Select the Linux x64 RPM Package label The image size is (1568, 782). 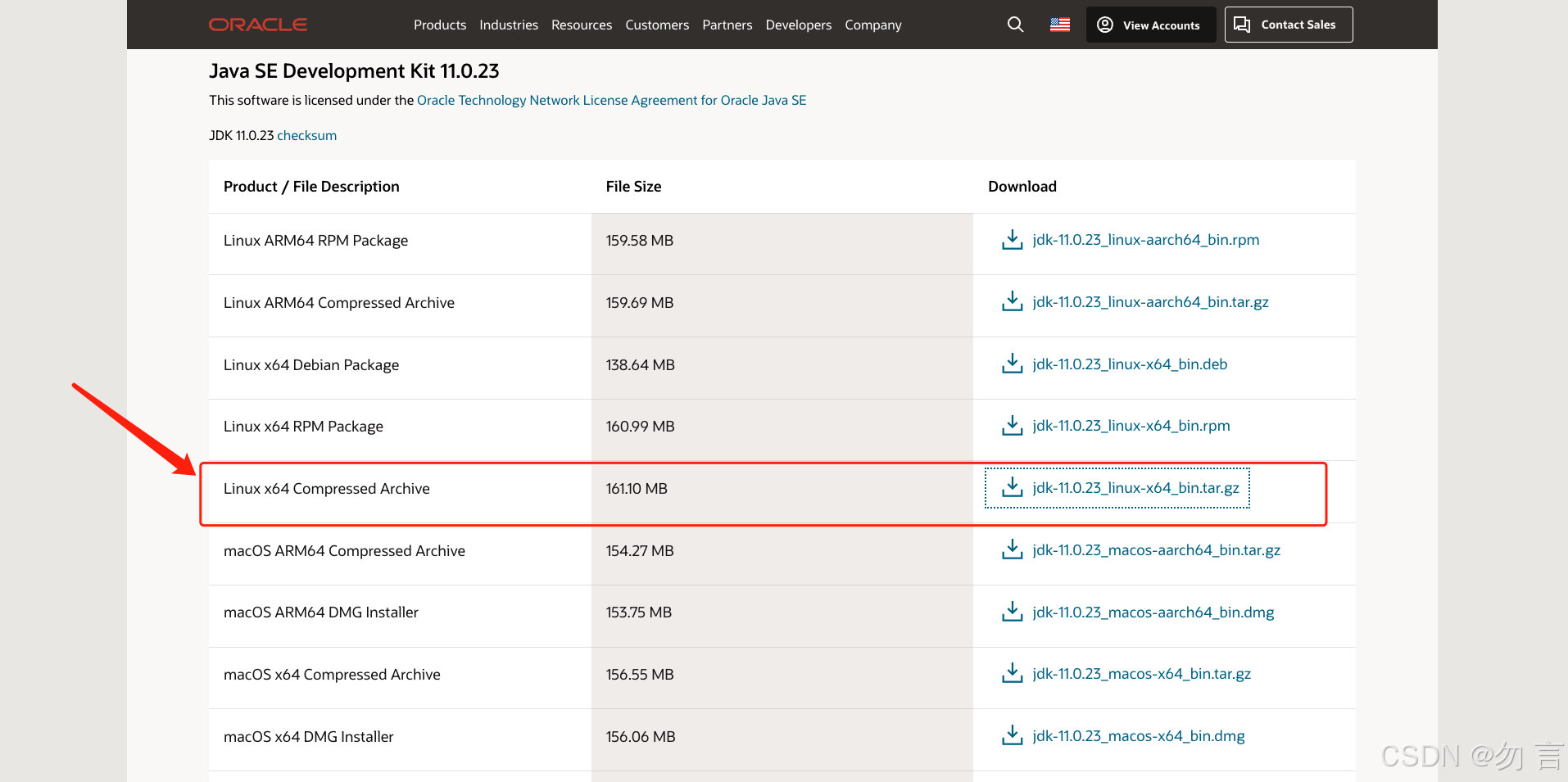303,427
